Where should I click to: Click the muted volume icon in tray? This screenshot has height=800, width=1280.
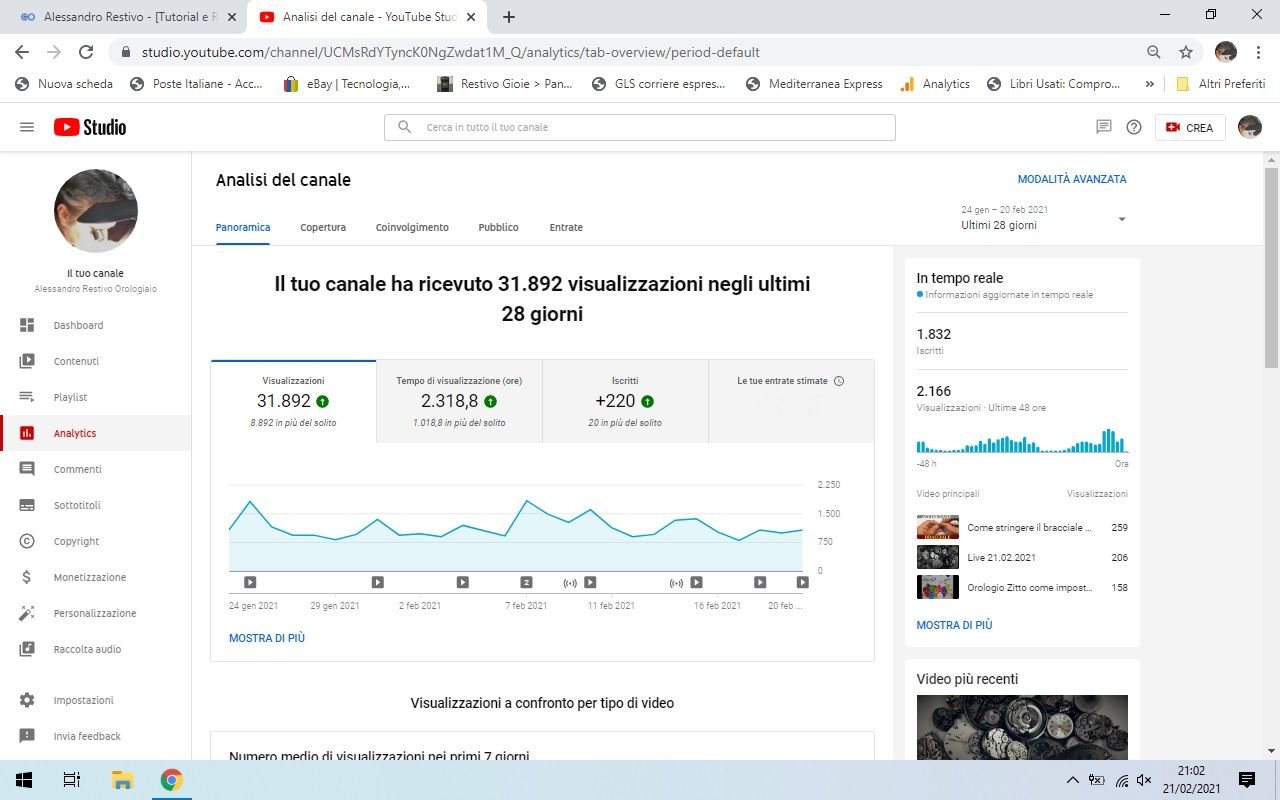pos(1145,780)
